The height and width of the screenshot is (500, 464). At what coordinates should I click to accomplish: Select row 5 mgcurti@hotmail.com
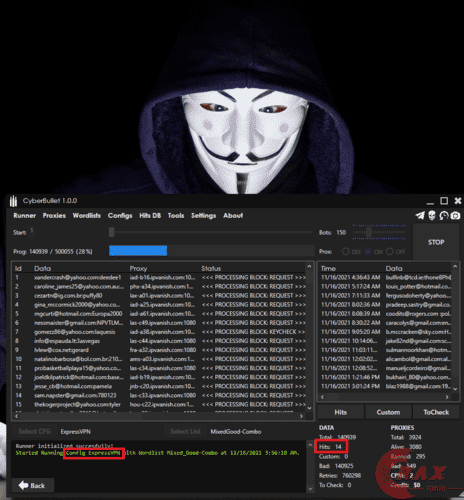pos(160,314)
